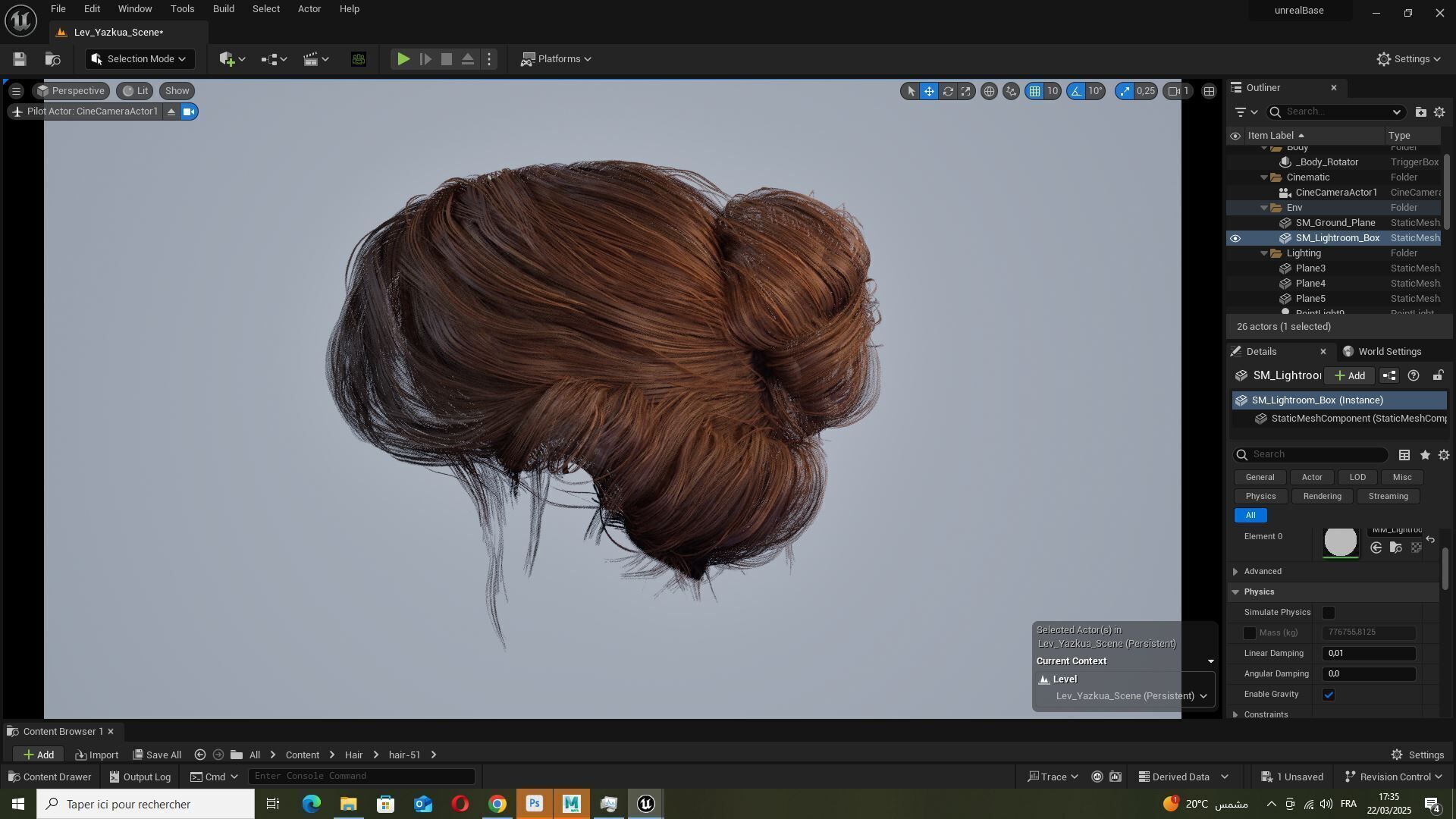Open the Cinematics clapperboard dropdown

[315, 59]
